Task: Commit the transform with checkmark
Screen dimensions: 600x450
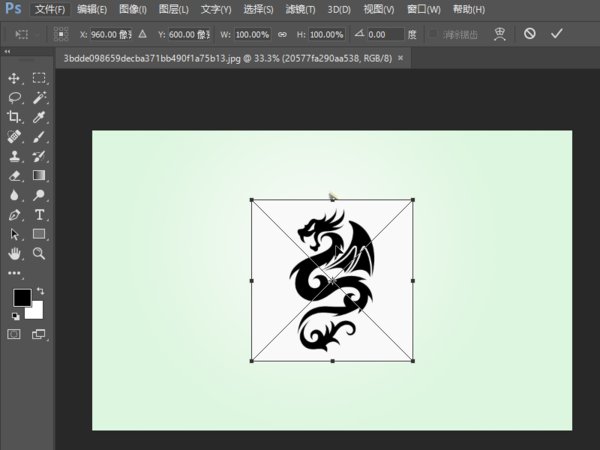Action: coord(556,34)
